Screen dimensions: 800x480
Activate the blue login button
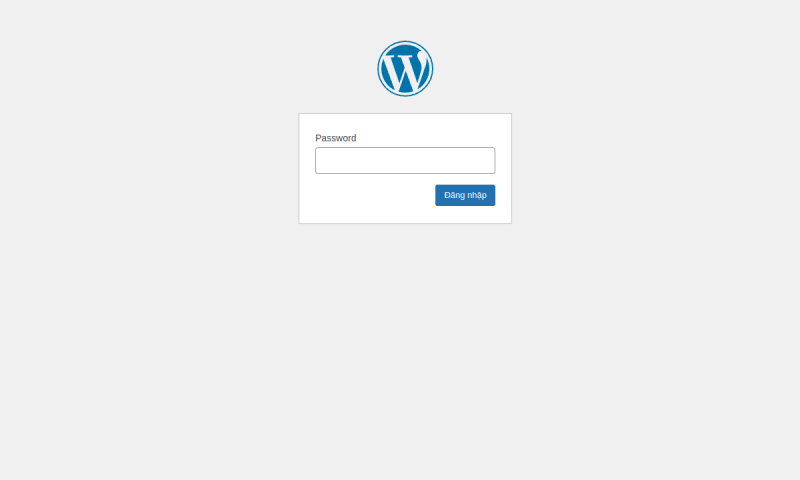click(465, 195)
